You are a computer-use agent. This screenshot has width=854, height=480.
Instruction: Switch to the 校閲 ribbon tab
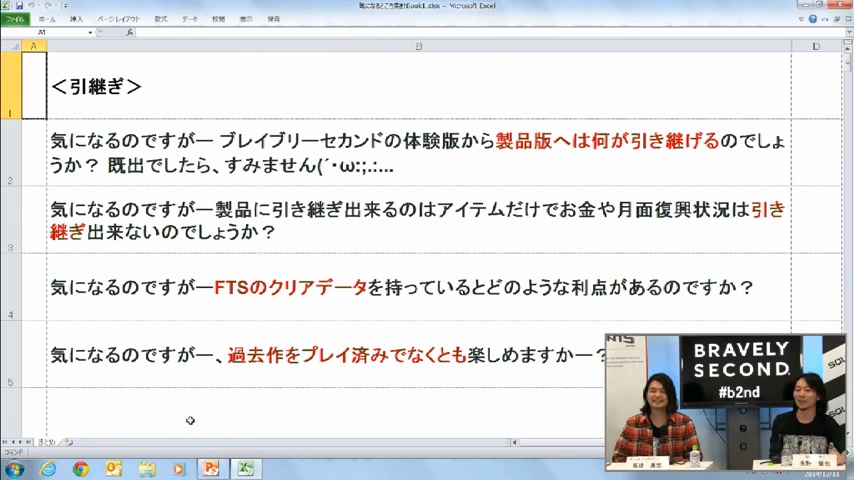click(x=218, y=19)
